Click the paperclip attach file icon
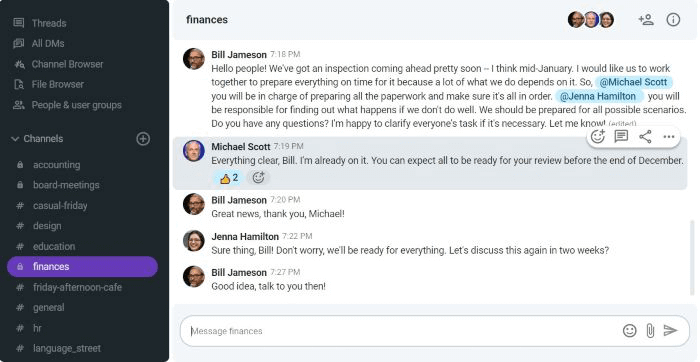This screenshot has height=362, width=700. [x=650, y=331]
